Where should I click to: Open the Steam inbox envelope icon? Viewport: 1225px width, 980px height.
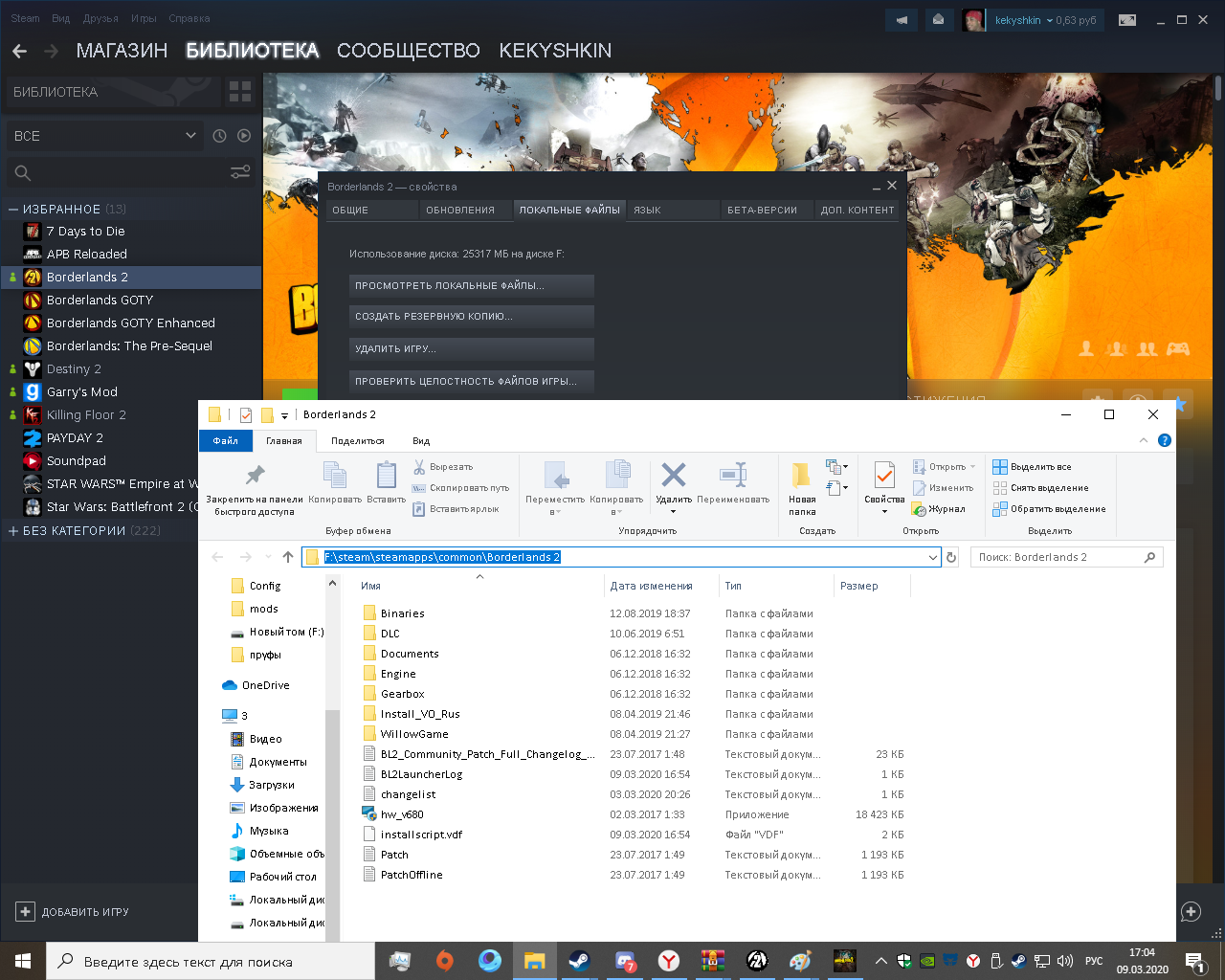pyautogui.click(x=938, y=19)
